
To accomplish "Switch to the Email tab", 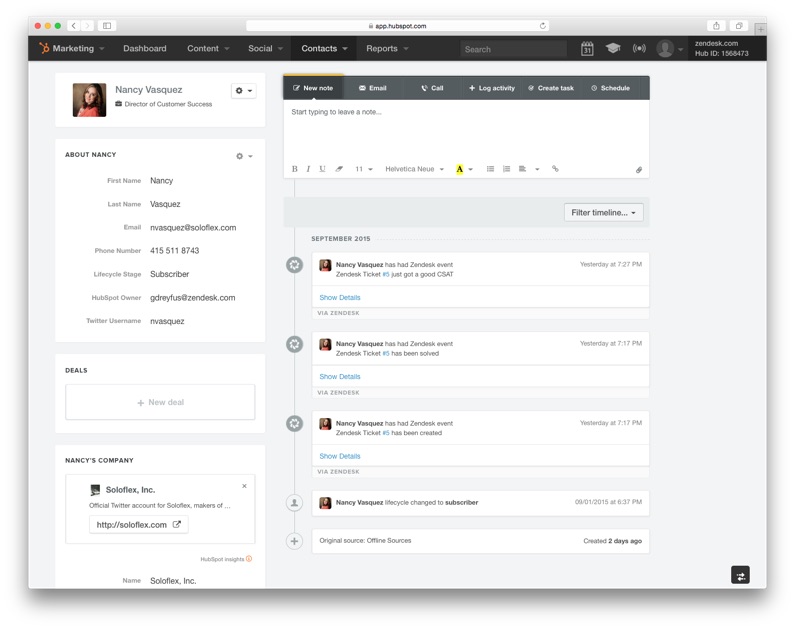I will pos(373,88).
